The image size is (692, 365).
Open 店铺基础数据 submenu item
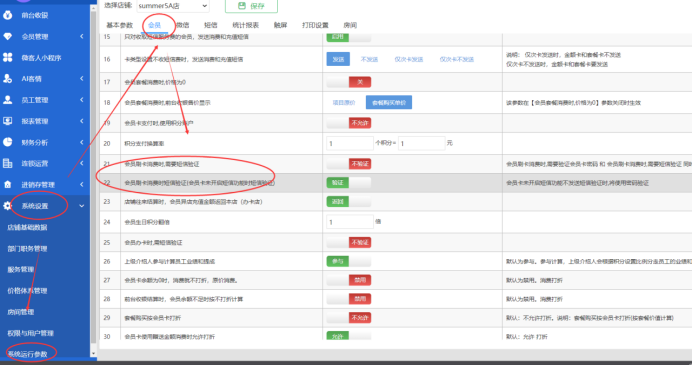pos(27,227)
